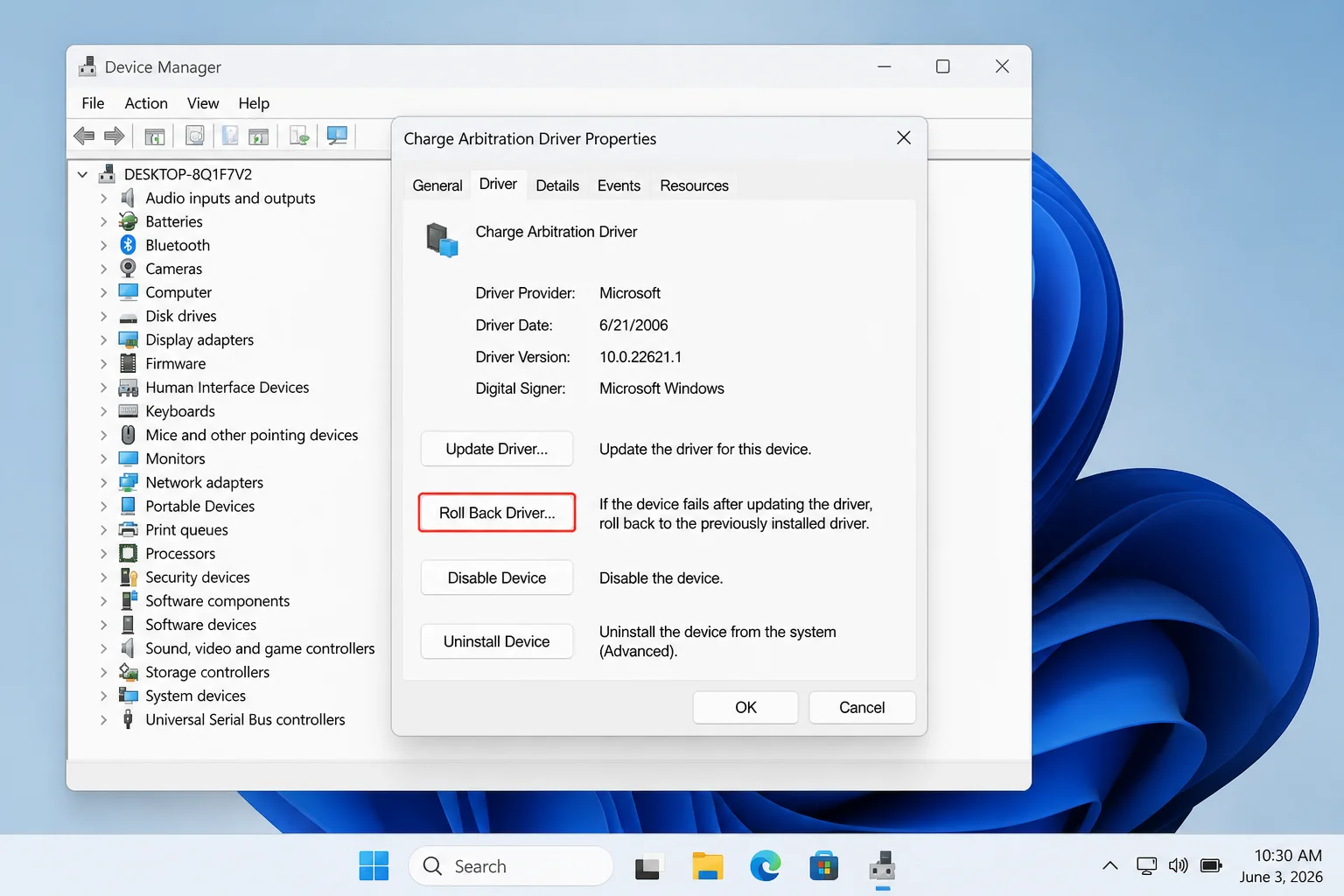Click the Properties toolbar icon
The width and height of the screenshot is (1344, 896).
coord(195,136)
